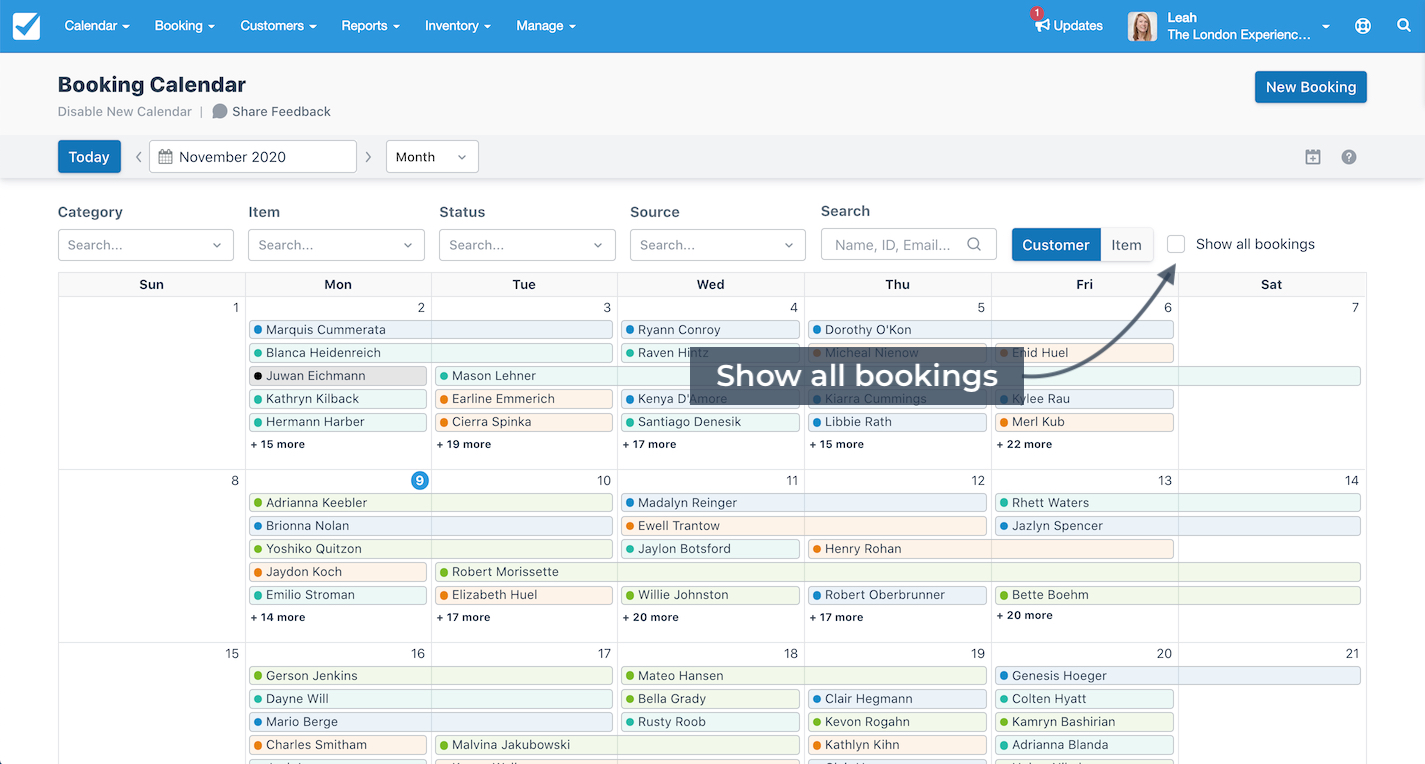
Task: Select the highlighted day 9
Action: pyautogui.click(x=420, y=480)
